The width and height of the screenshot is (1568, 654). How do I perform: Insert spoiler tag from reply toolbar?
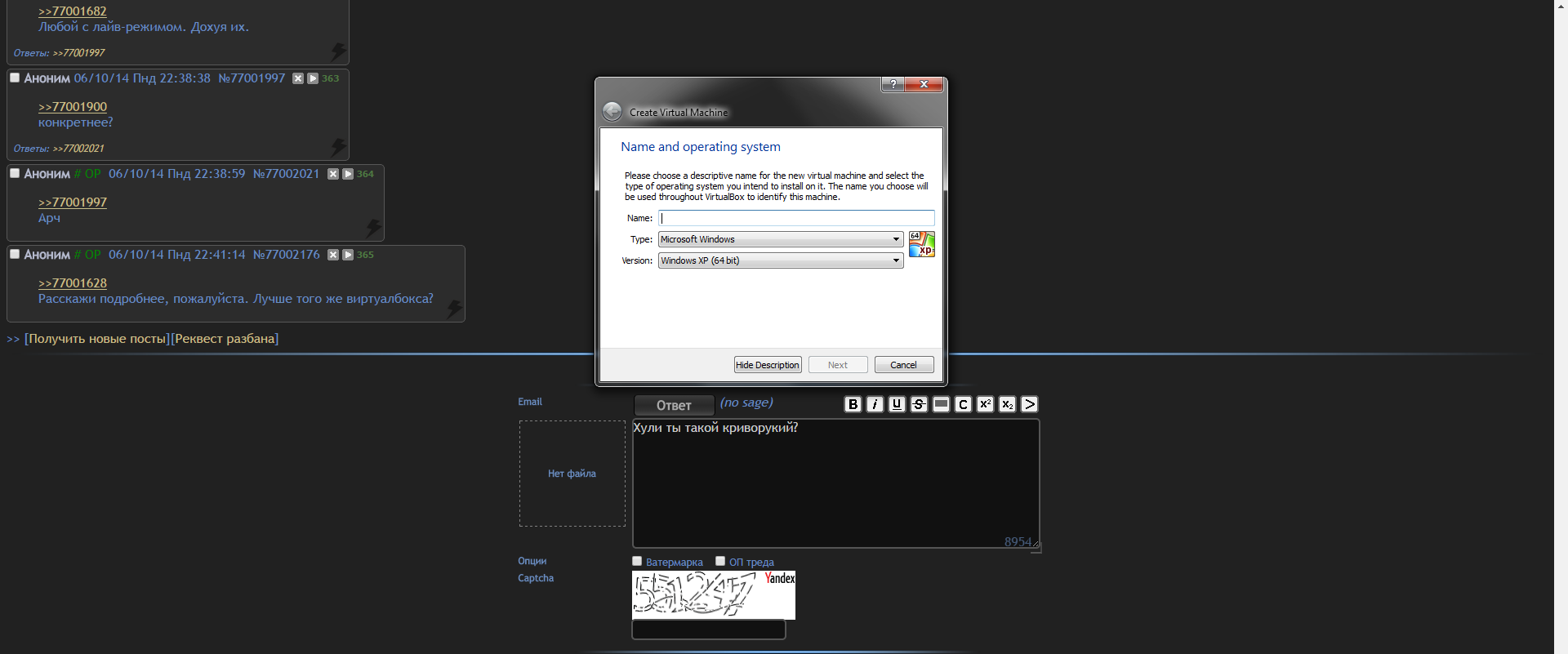click(941, 404)
